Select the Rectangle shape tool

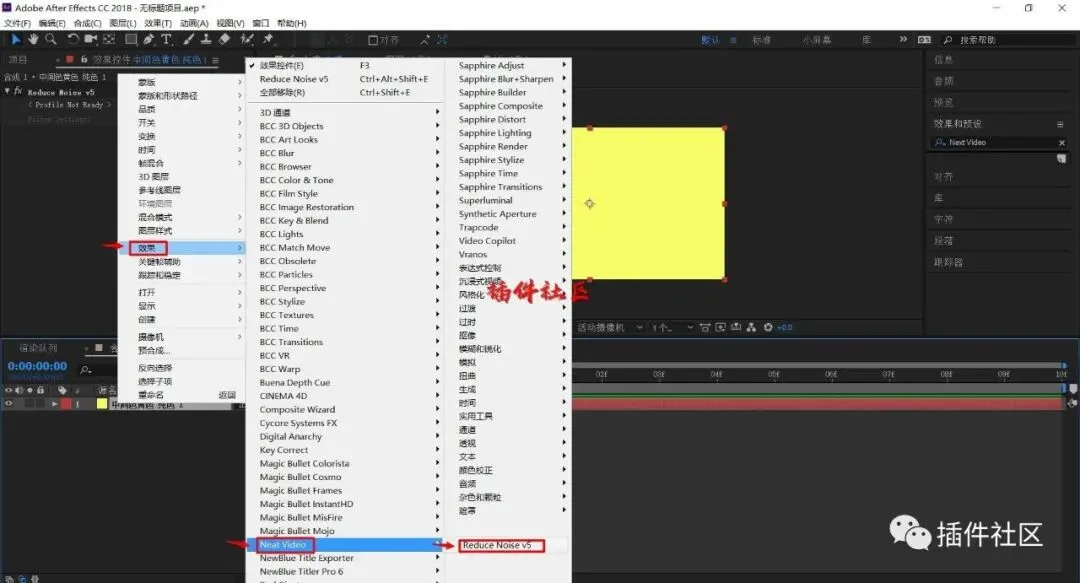pos(131,39)
